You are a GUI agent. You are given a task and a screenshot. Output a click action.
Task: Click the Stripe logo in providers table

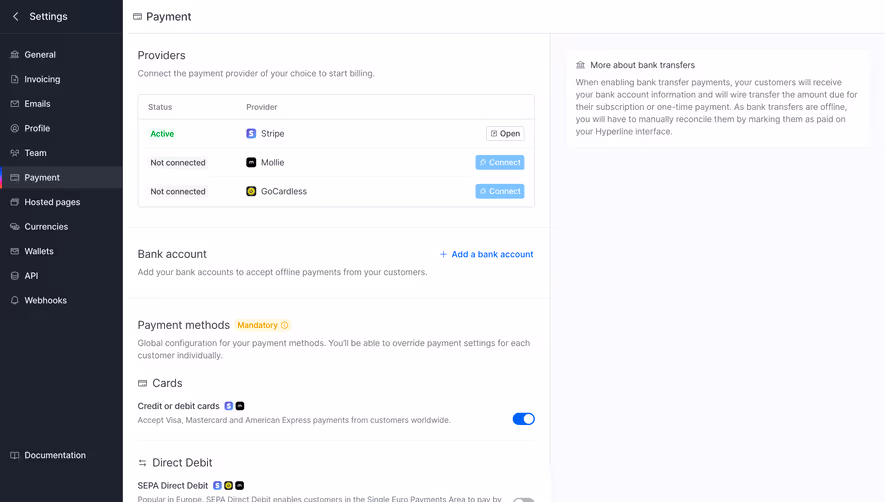tap(251, 133)
